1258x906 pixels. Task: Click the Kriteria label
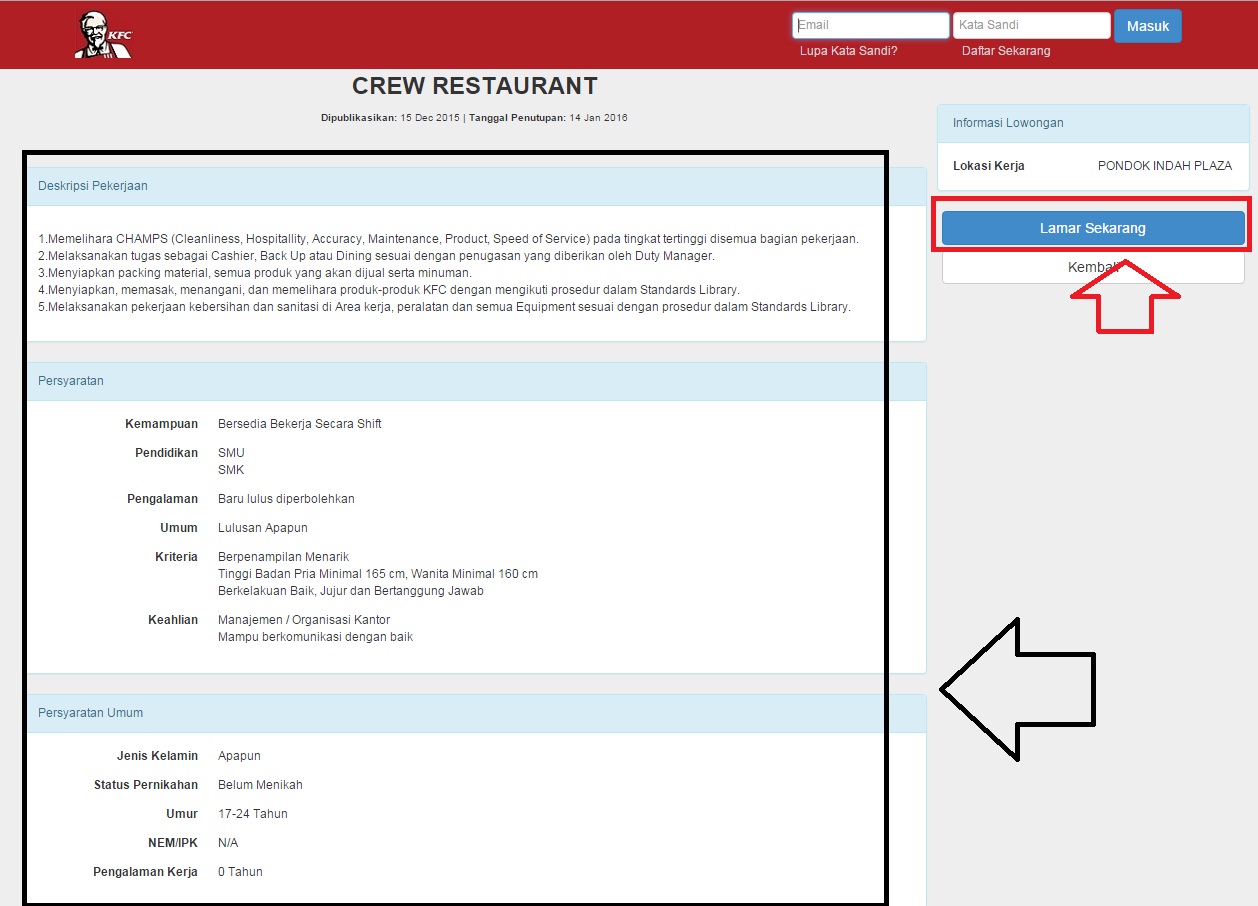177,557
